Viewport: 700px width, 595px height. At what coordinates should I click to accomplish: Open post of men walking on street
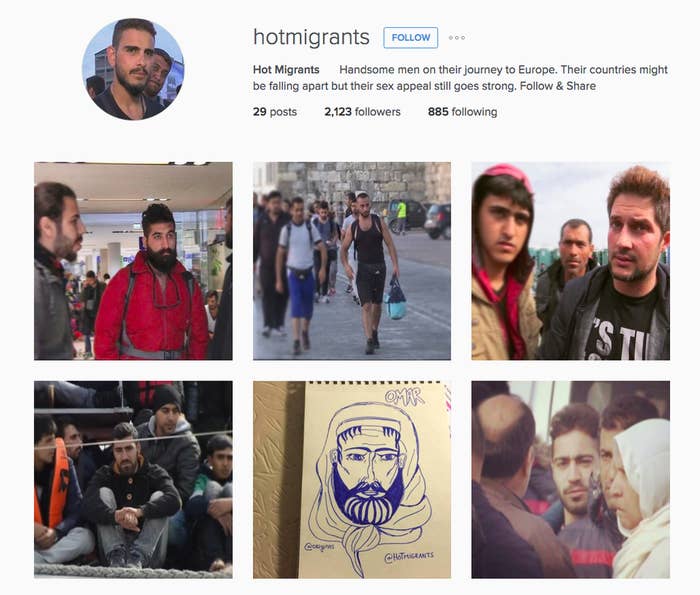click(352, 261)
